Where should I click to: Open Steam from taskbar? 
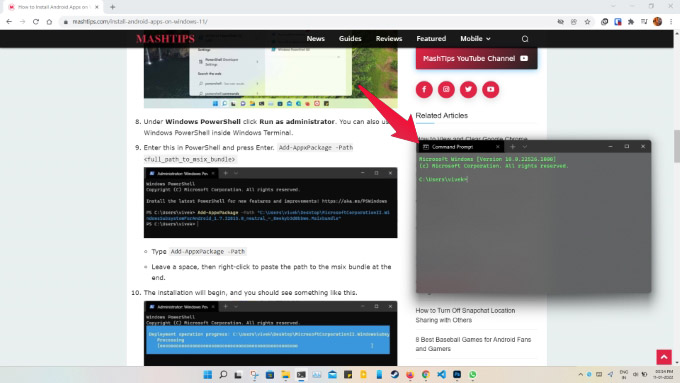tap(394, 374)
